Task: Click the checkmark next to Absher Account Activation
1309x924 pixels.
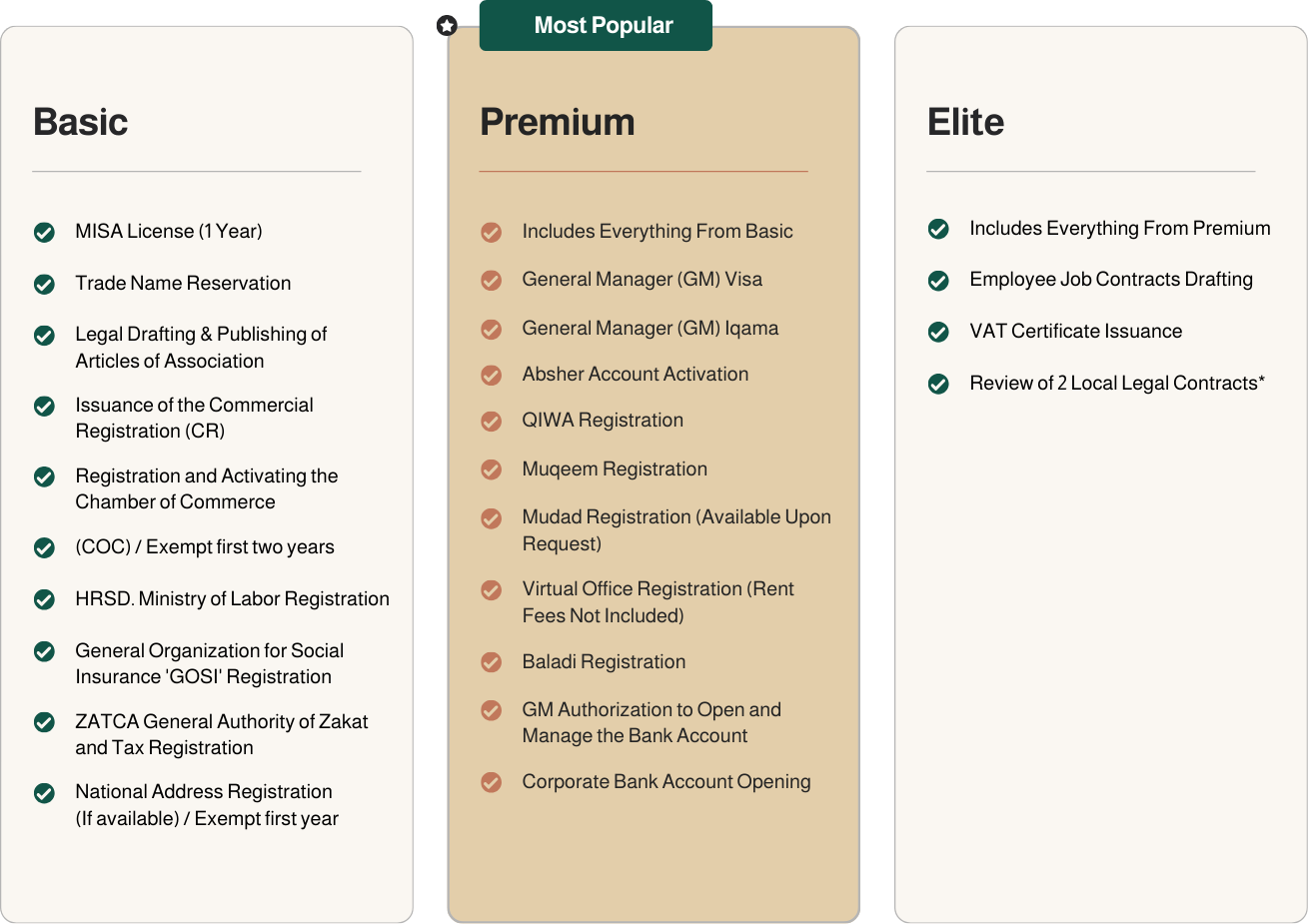Action: click(x=492, y=376)
